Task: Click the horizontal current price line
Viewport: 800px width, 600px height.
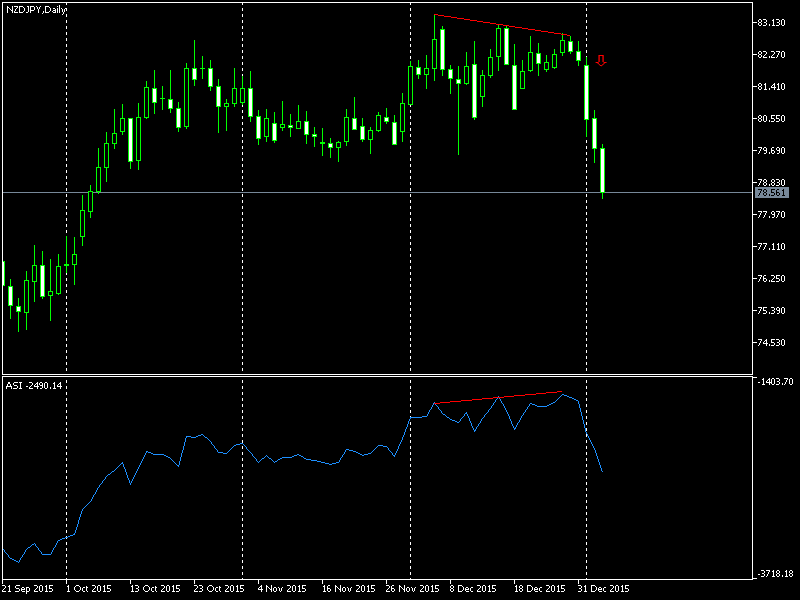Action: tap(378, 193)
